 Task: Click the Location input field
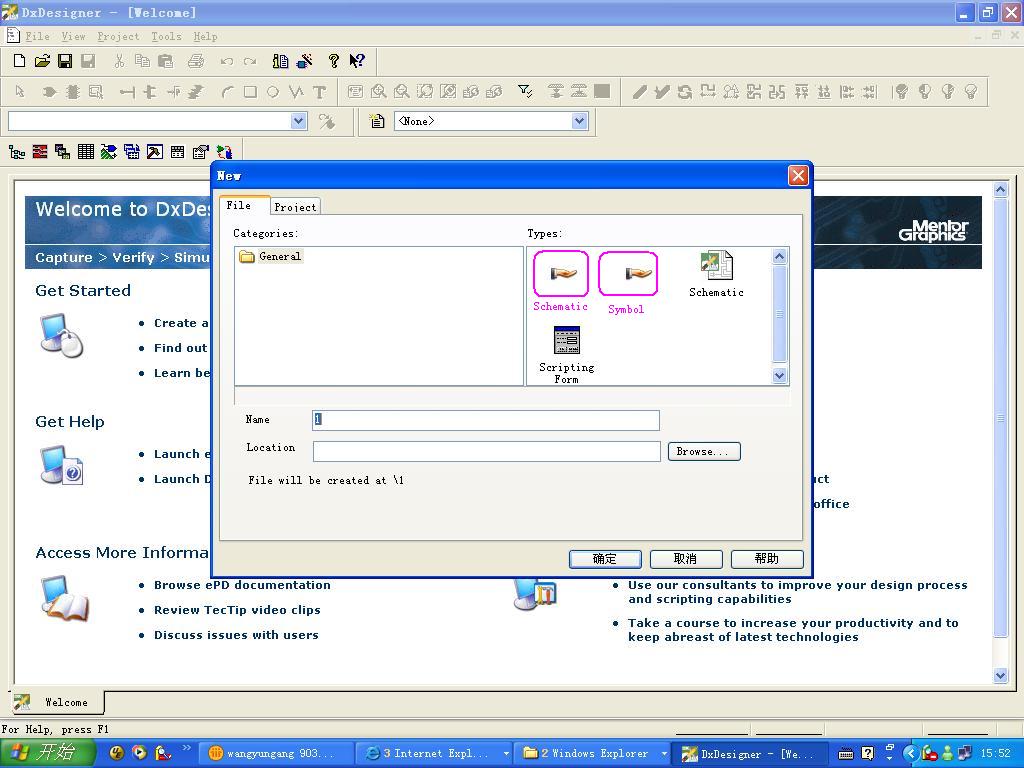tap(487, 451)
